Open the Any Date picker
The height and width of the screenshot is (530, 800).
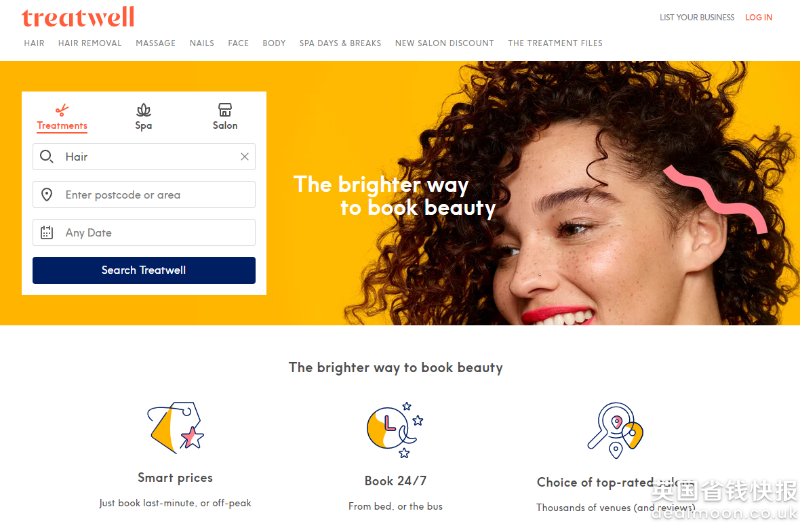pyautogui.click(x=144, y=233)
